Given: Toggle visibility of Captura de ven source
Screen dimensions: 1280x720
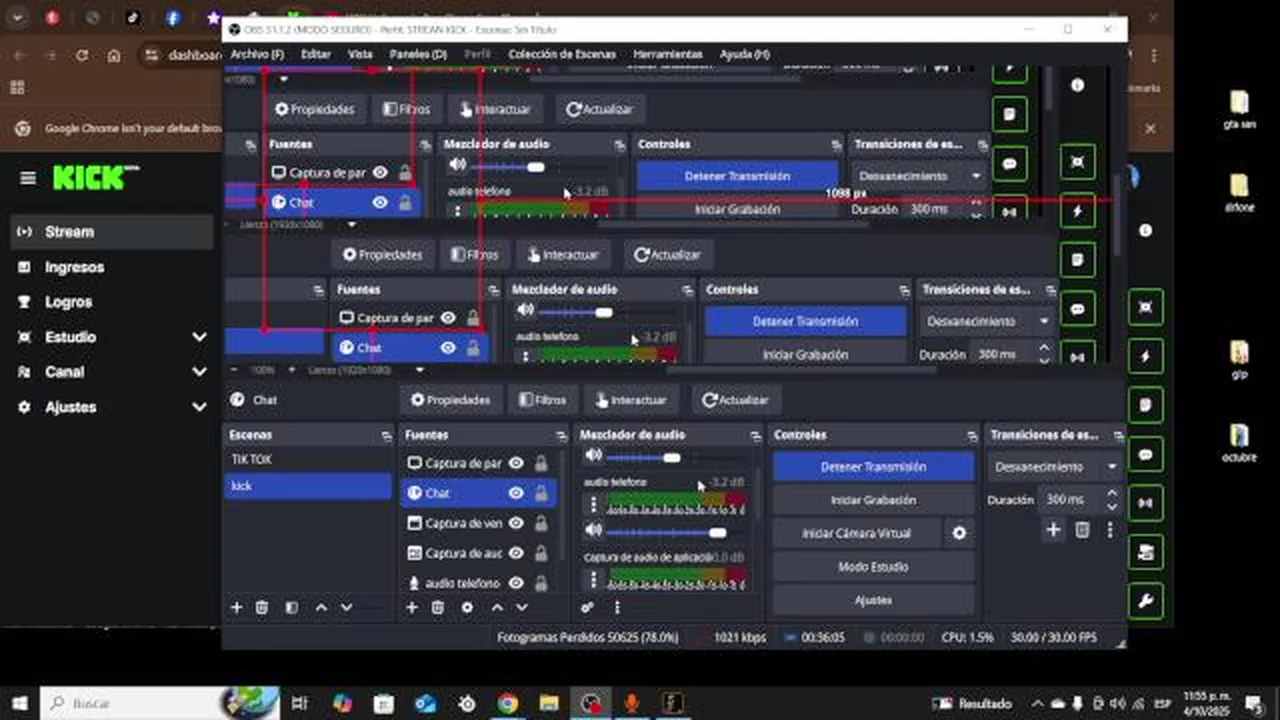Looking at the screenshot, I should click(516, 523).
